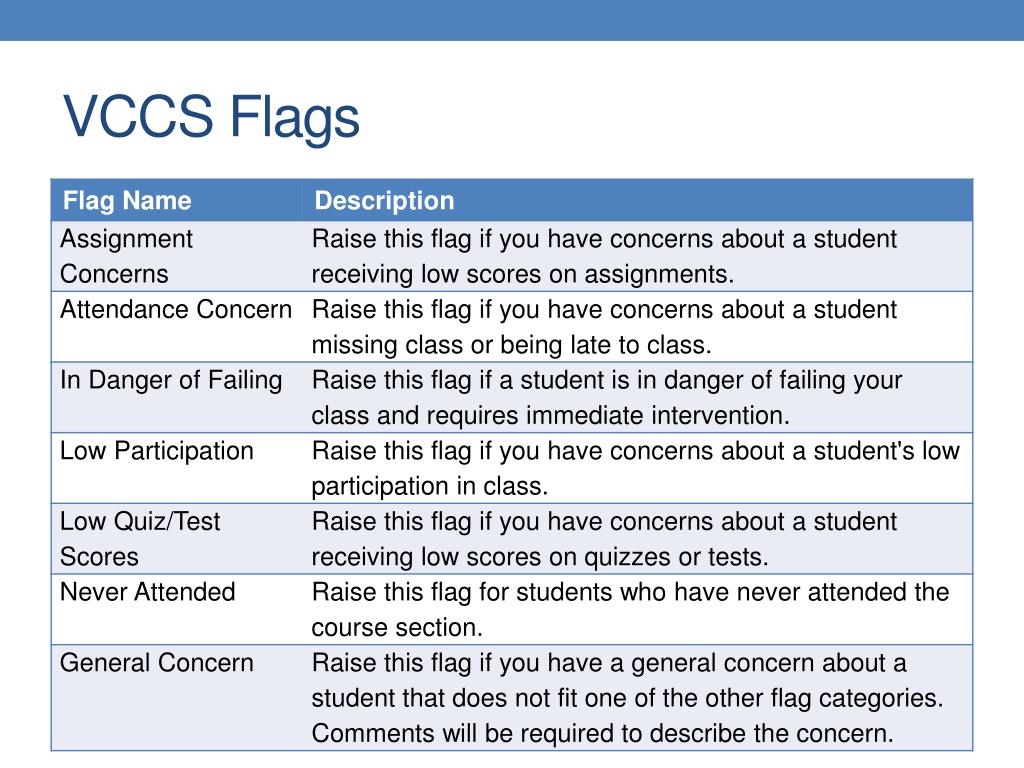Click the never attended course section description

(x=630, y=609)
